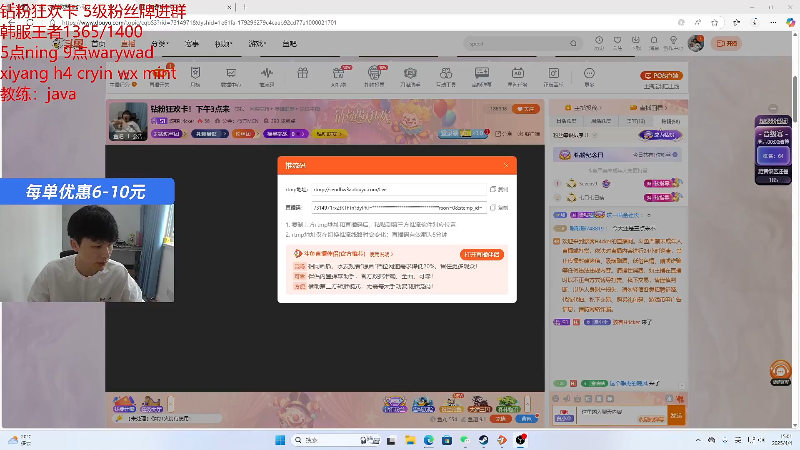Click the orange start-broadcast button in header
The width and height of the screenshot is (800, 450).
pos(727,43)
